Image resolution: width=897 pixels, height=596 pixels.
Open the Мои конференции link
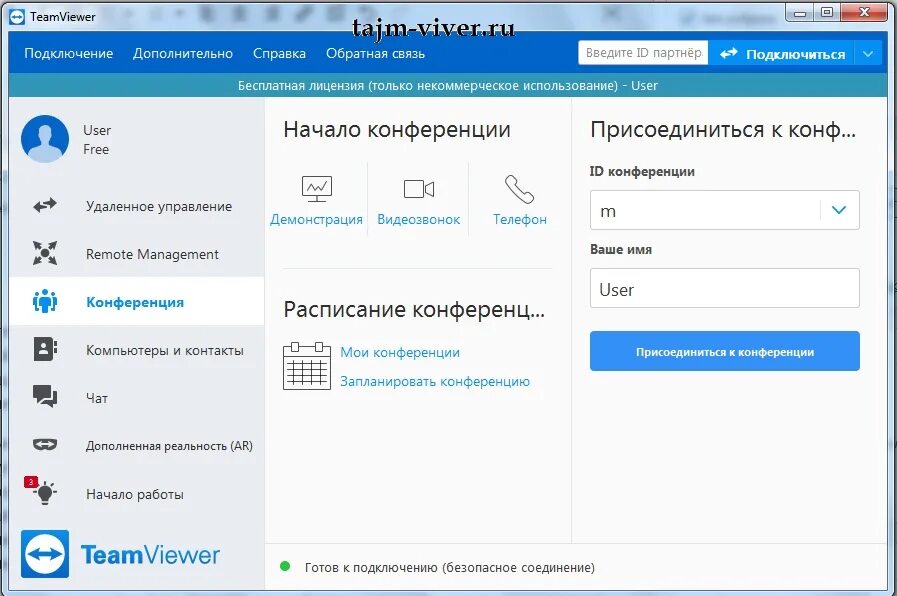[x=400, y=352]
